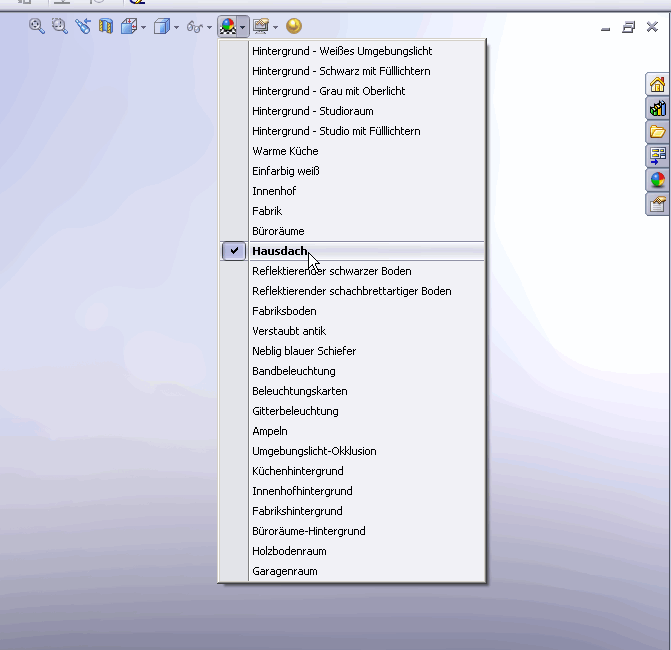This screenshot has height=650, width=671.
Task: Select Verstaubt antik scene
Action: point(352,331)
